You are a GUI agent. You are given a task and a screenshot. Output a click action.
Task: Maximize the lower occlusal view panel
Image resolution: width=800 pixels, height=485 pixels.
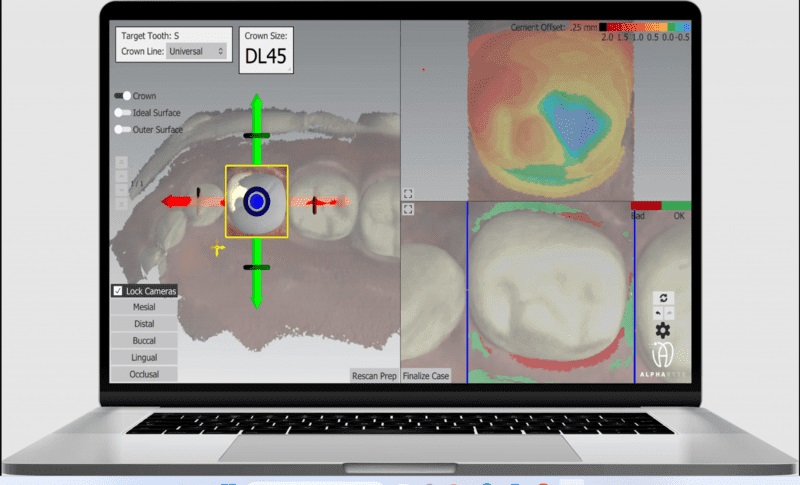pyautogui.click(x=408, y=209)
